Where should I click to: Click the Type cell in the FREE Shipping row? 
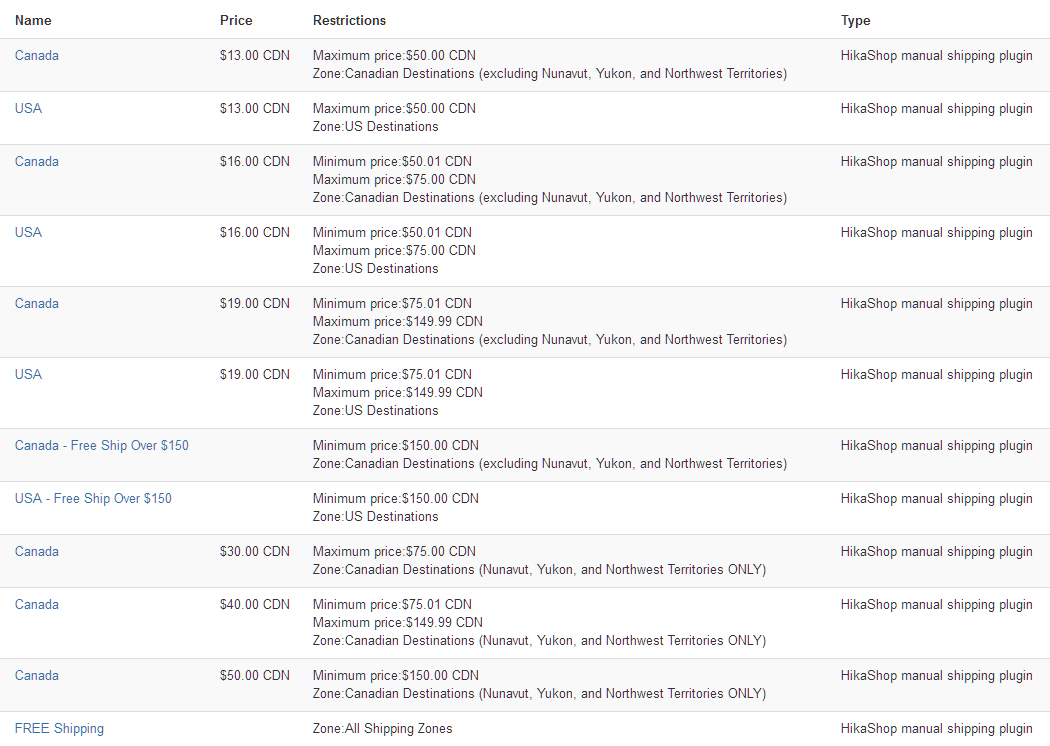[x=936, y=729]
